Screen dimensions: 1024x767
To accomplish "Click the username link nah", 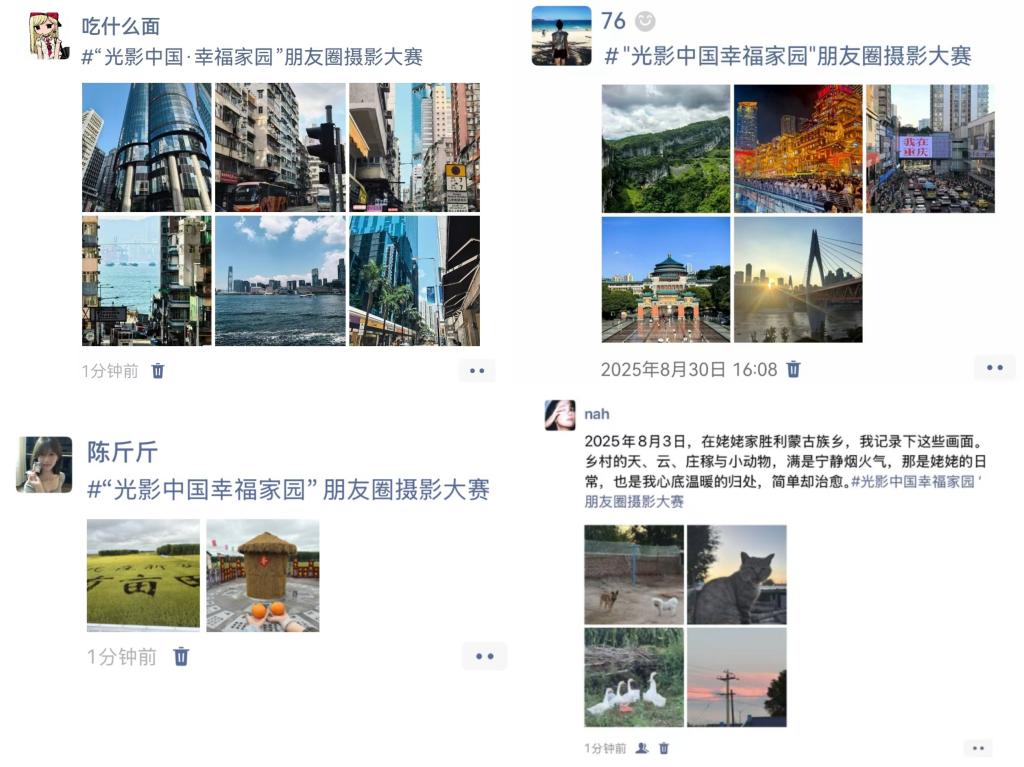I will tap(596, 414).
